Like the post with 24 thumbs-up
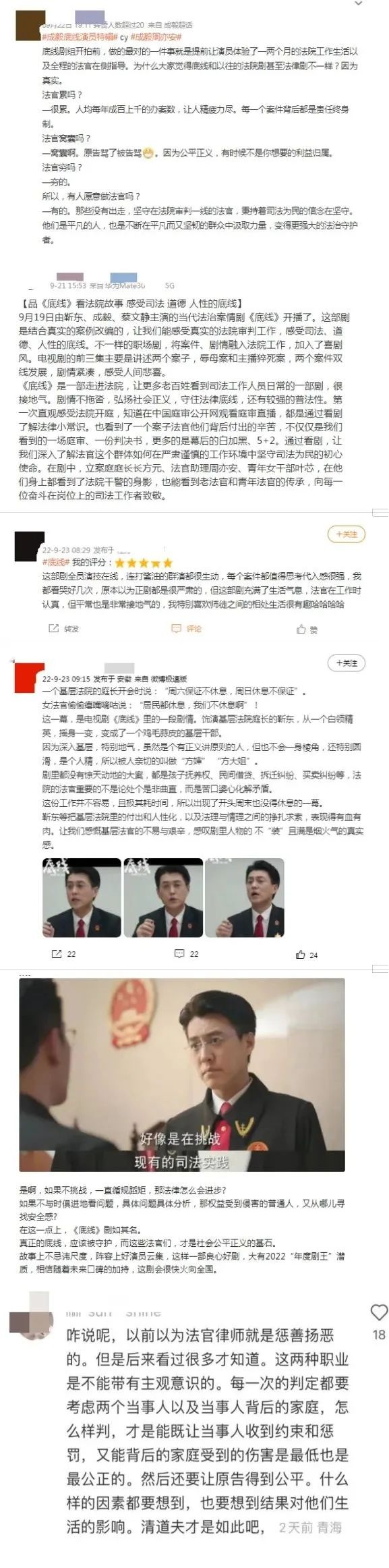The image size is (389, 1568). (307, 955)
